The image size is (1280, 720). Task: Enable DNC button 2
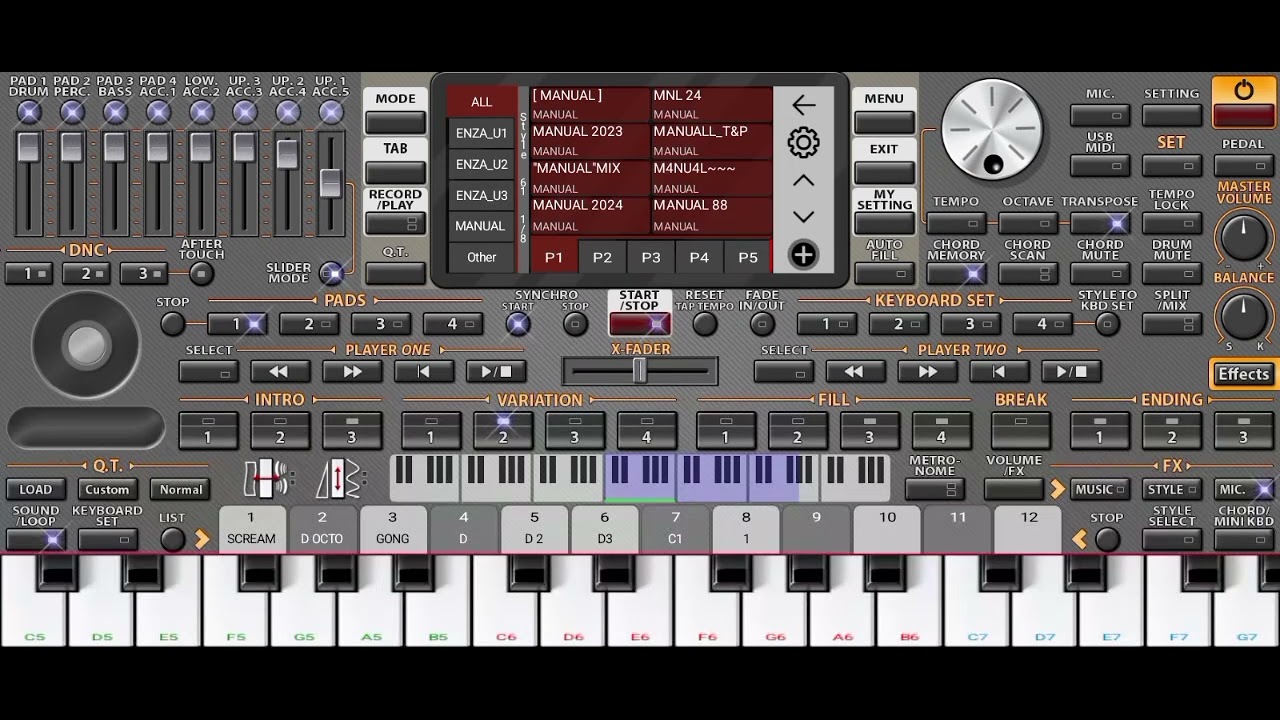point(86,273)
